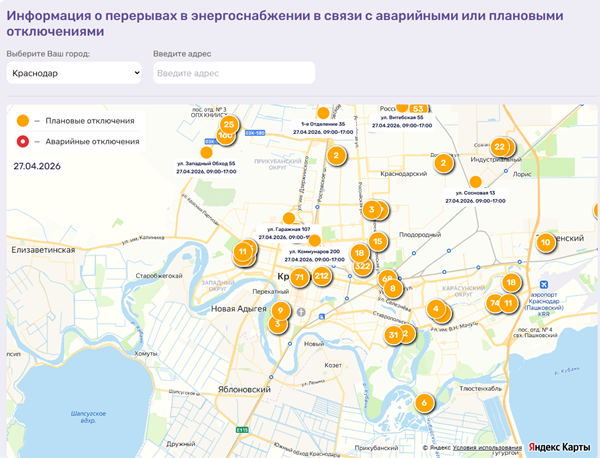The height and width of the screenshot is (458, 600).
Task: Open the cluster marker labeled 15
Action: (x=377, y=241)
